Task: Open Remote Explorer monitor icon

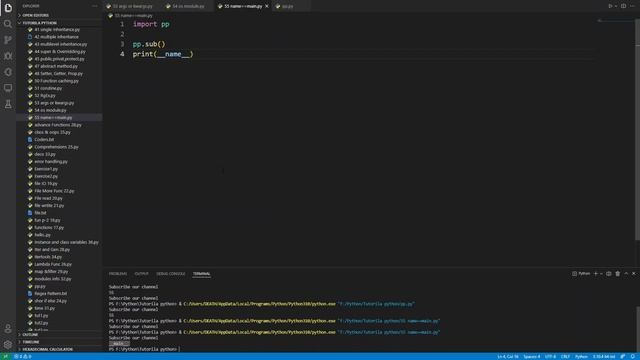Action: pos(8,88)
